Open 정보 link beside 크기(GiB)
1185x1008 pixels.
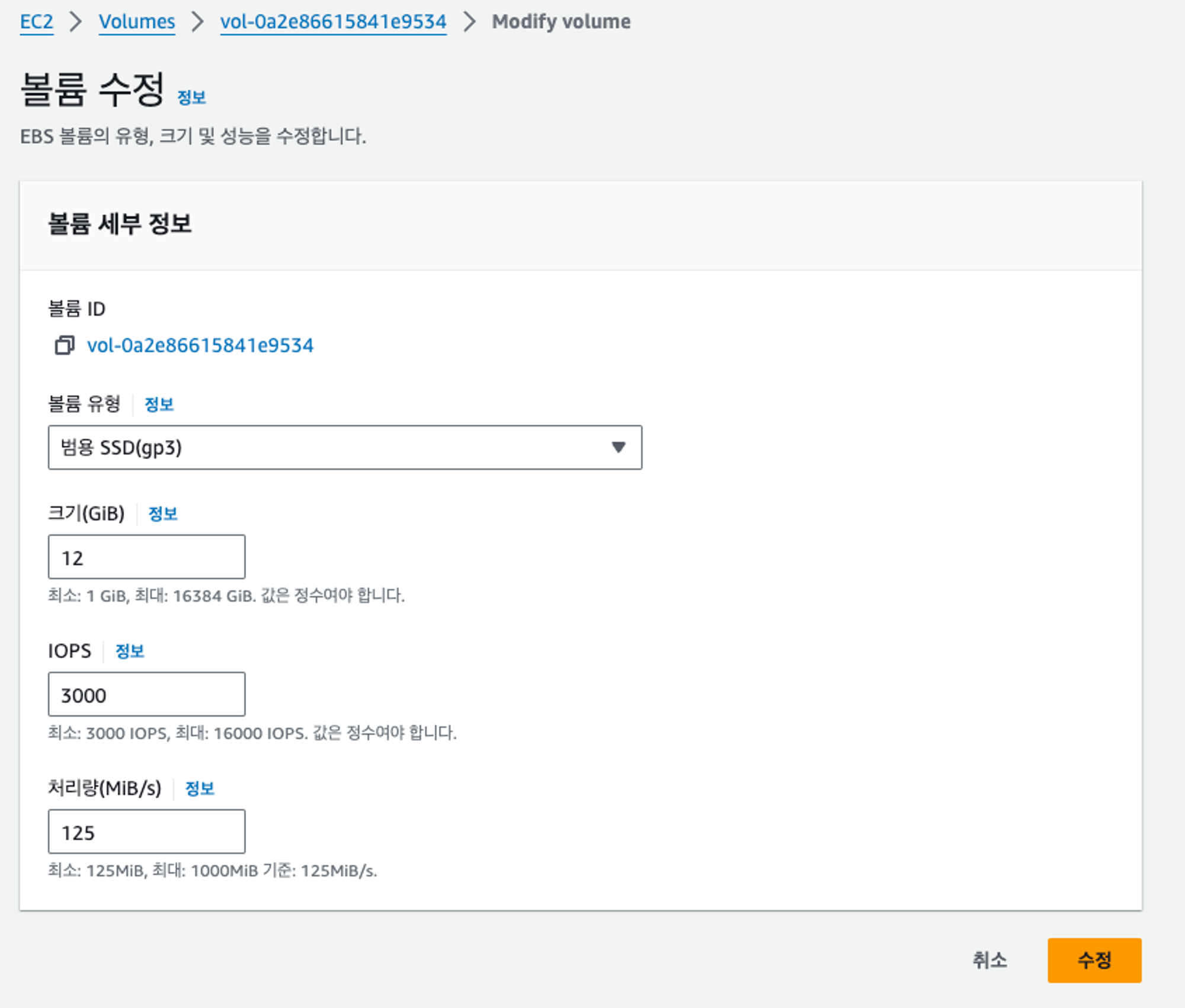[x=162, y=513]
